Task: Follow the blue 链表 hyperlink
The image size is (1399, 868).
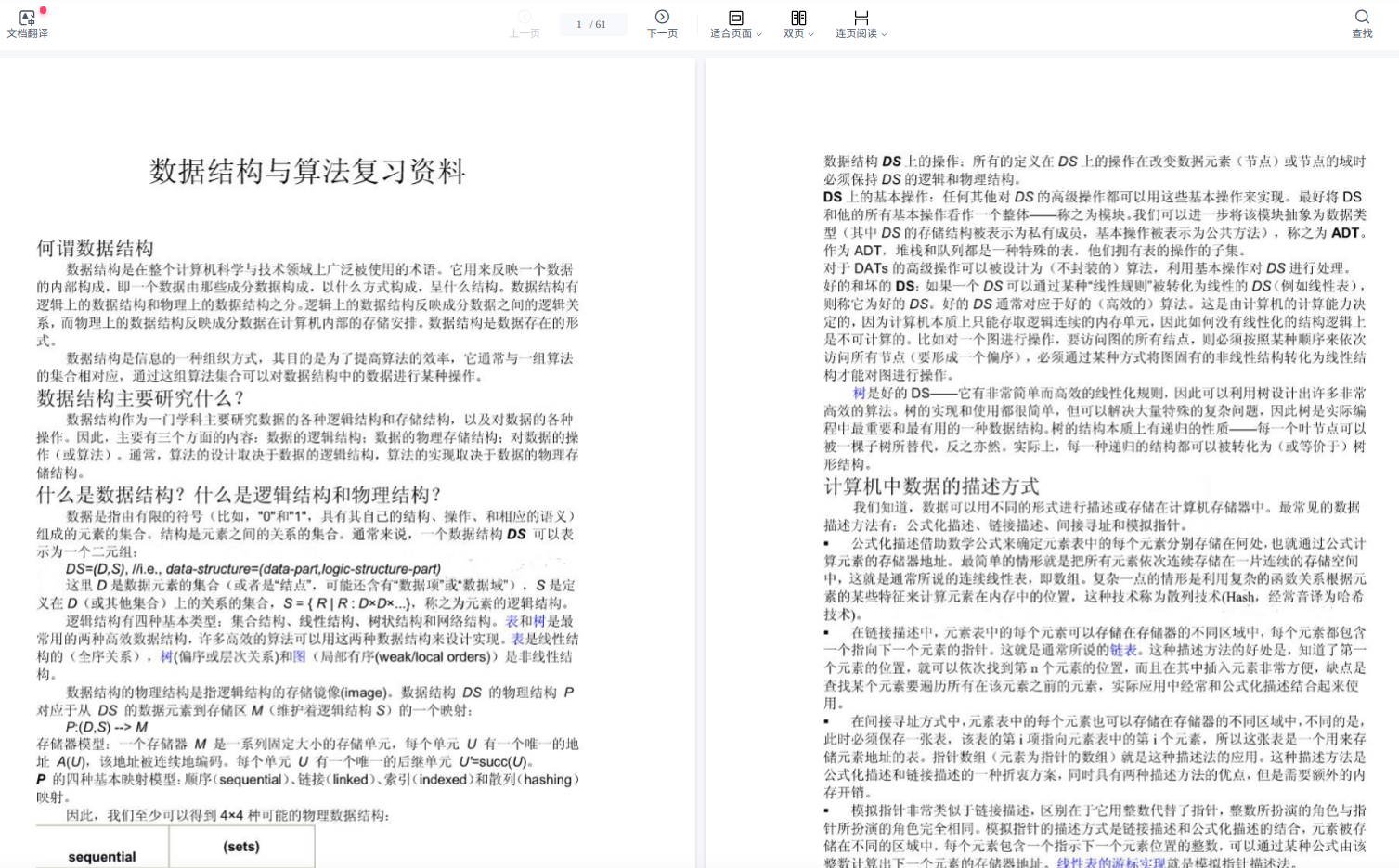Action: 1122,650
